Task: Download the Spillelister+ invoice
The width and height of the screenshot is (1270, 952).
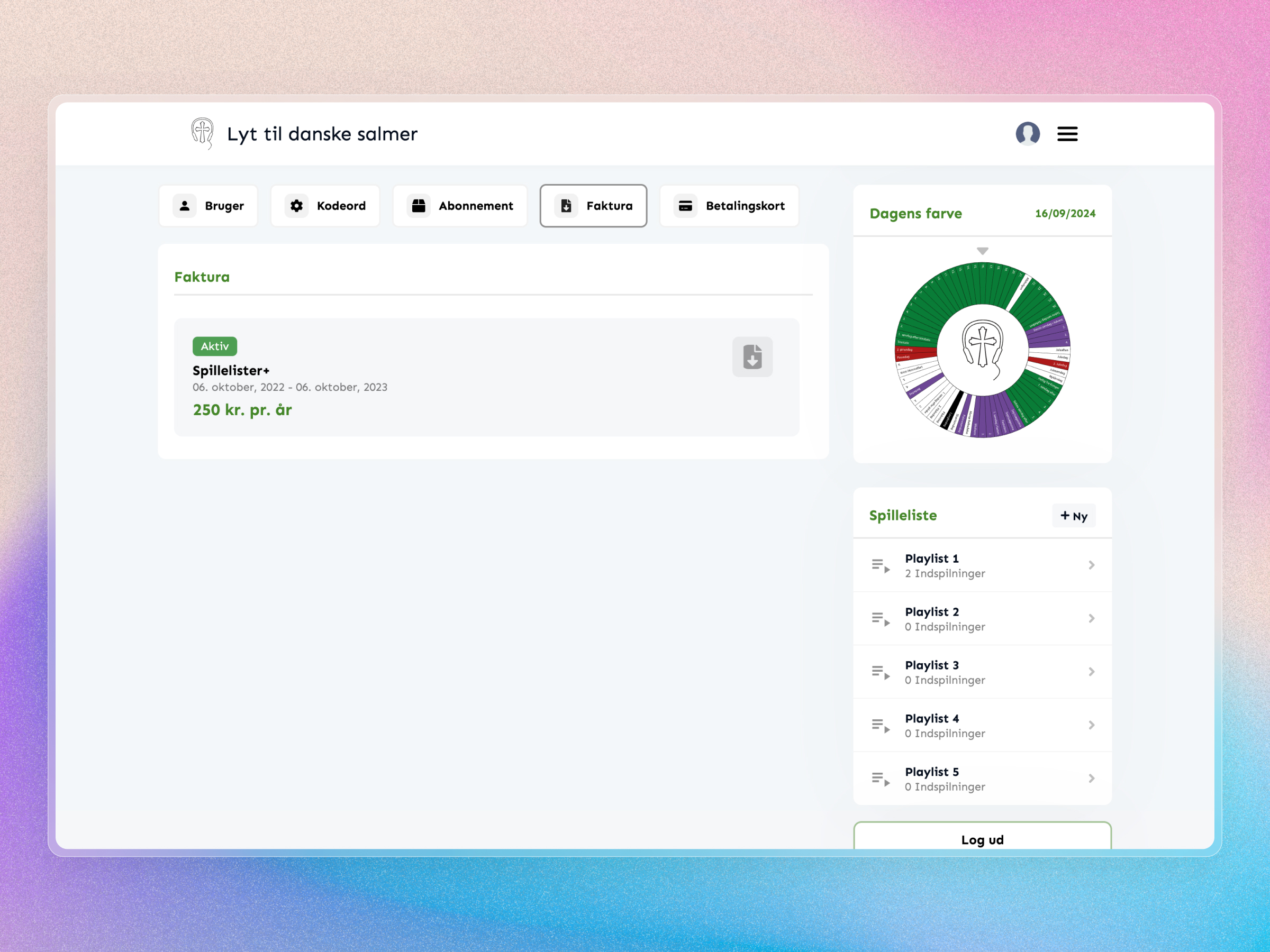Action: tap(752, 357)
